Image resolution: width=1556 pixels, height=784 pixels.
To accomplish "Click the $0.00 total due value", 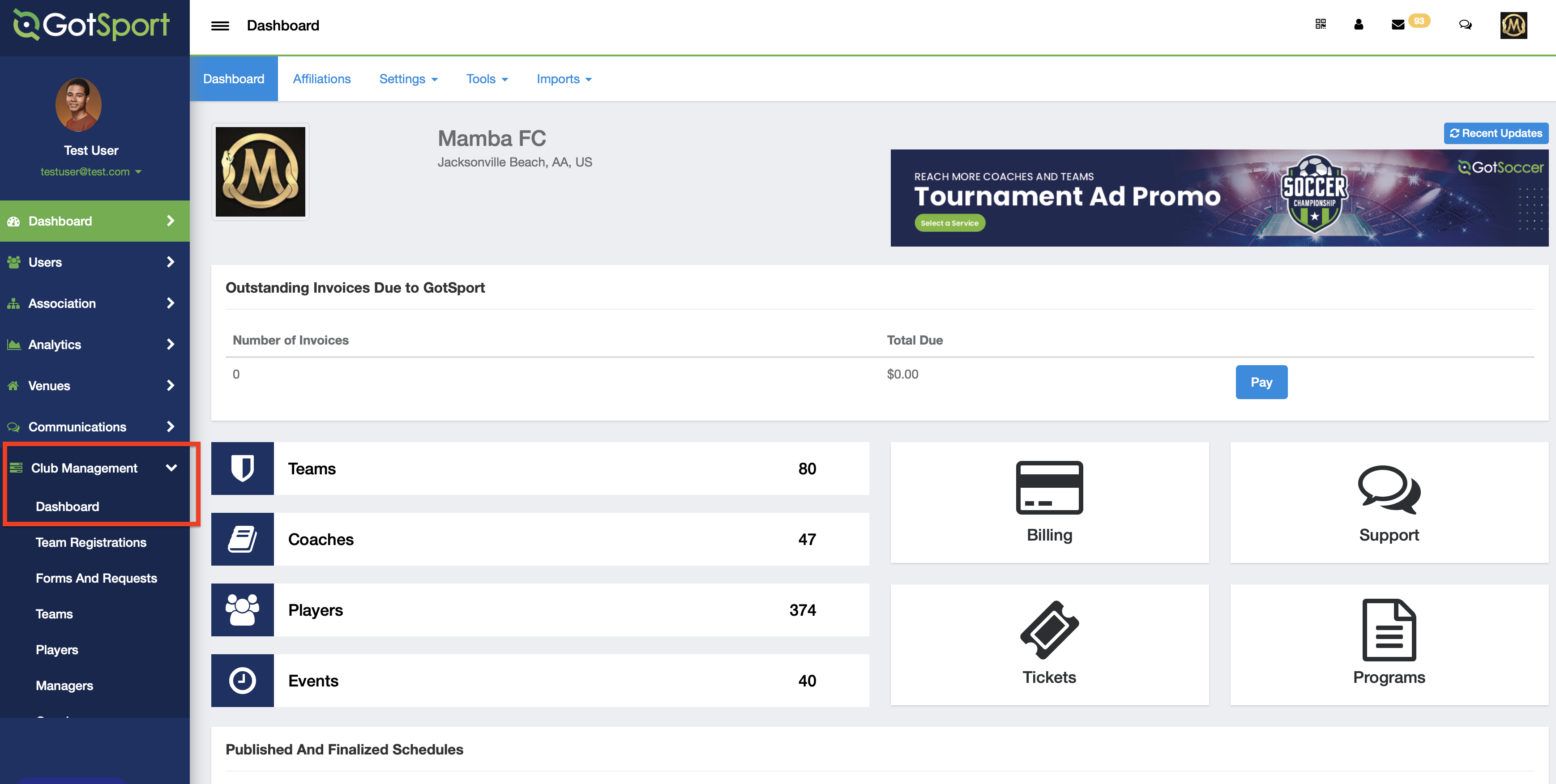I will [x=902, y=374].
